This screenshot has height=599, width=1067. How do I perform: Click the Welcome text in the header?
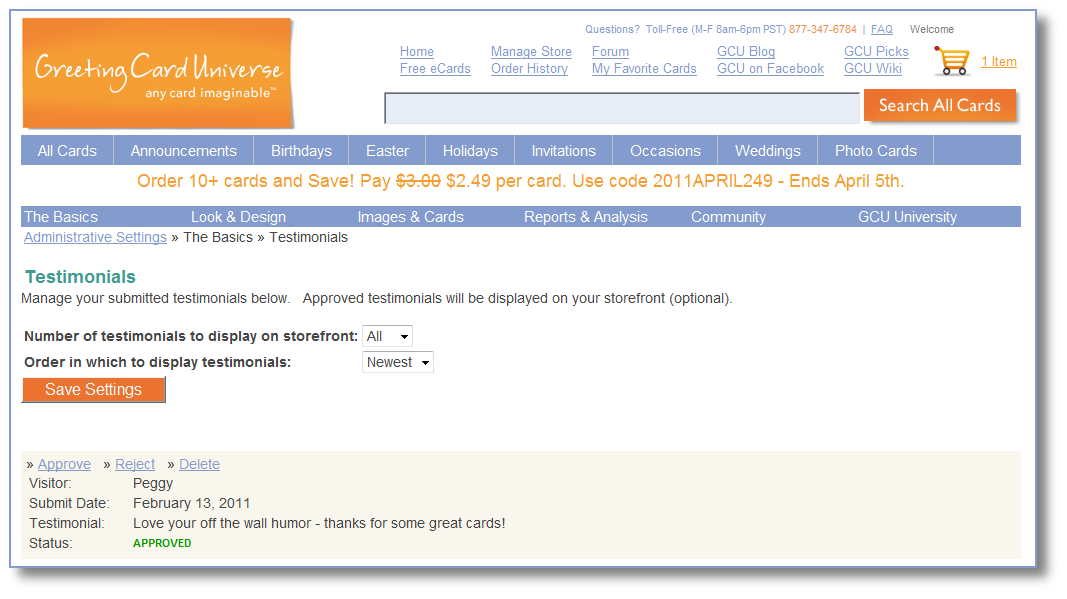tap(932, 29)
